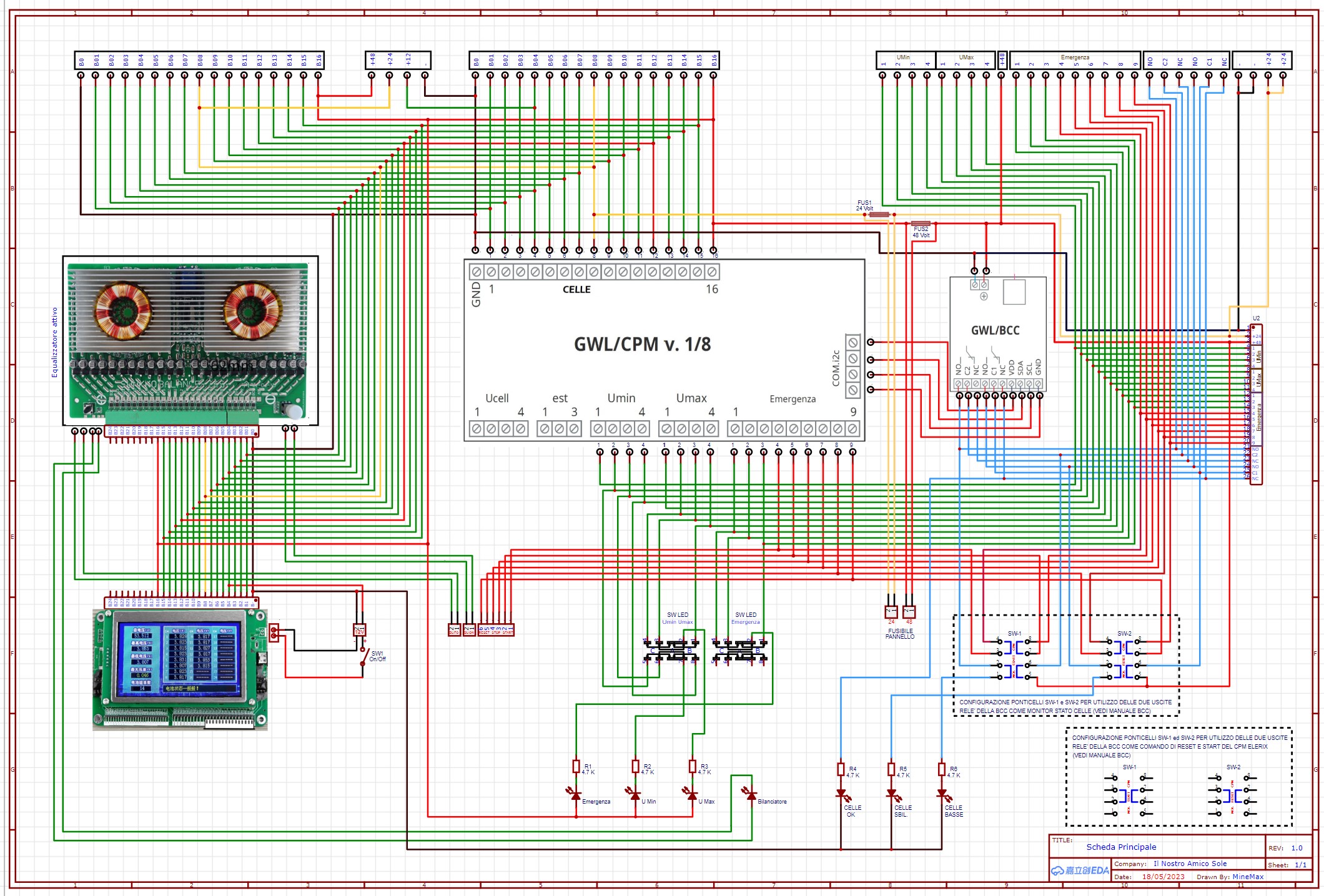Select the active equalizer board image
1324x896 pixels.
point(190,340)
